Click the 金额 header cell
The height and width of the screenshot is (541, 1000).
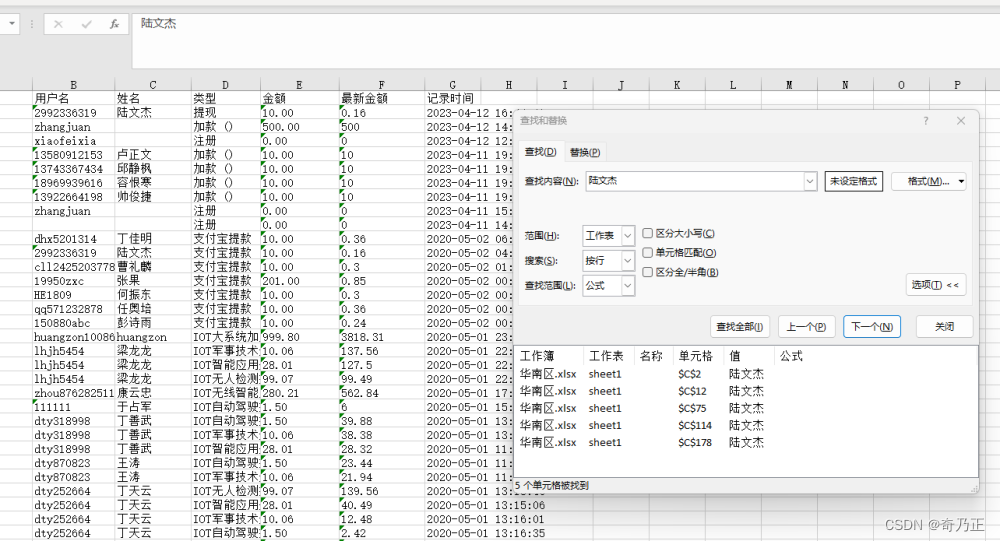pyautogui.click(x=299, y=99)
